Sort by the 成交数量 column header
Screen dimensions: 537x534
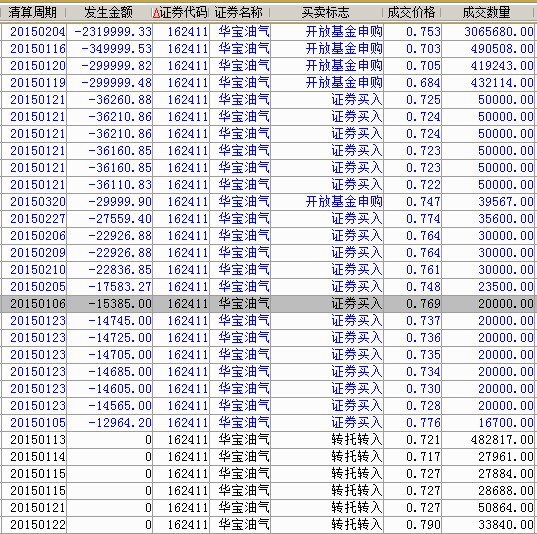pyautogui.click(x=486, y=13)
